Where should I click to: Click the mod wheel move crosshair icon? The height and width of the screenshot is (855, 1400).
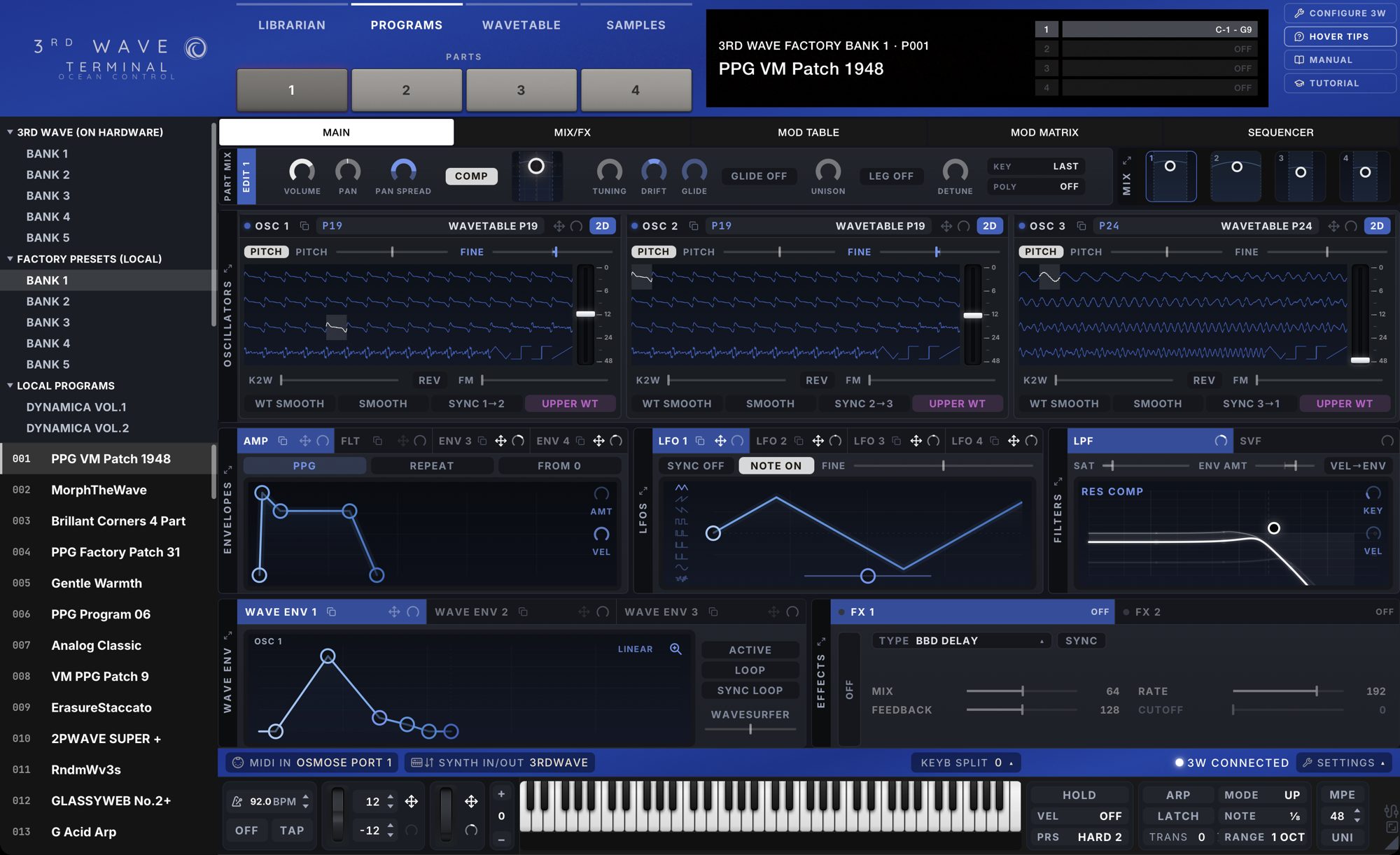point(471,801)
